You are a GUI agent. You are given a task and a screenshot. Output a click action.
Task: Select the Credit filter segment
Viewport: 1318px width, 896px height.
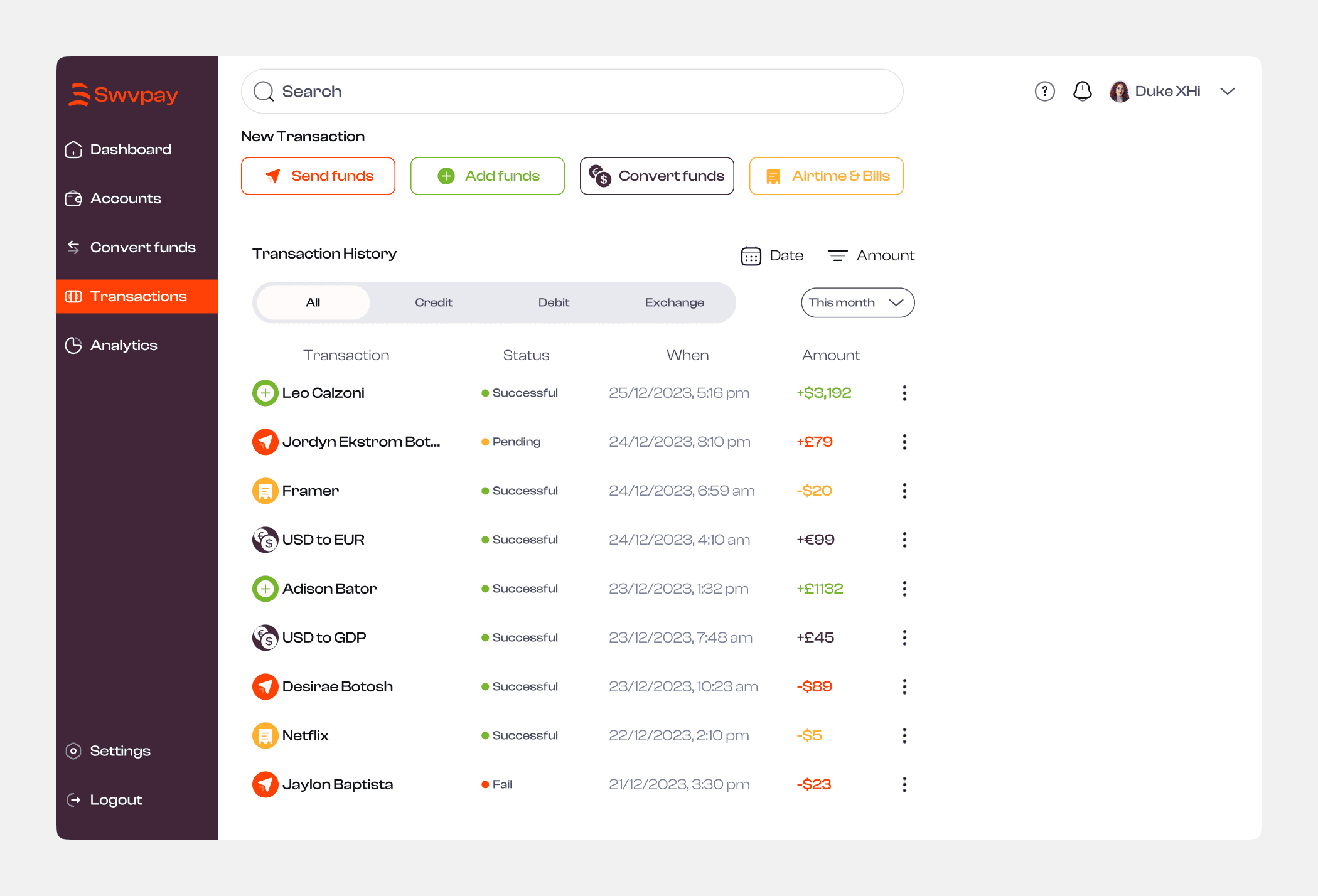(x=433, y=303)
